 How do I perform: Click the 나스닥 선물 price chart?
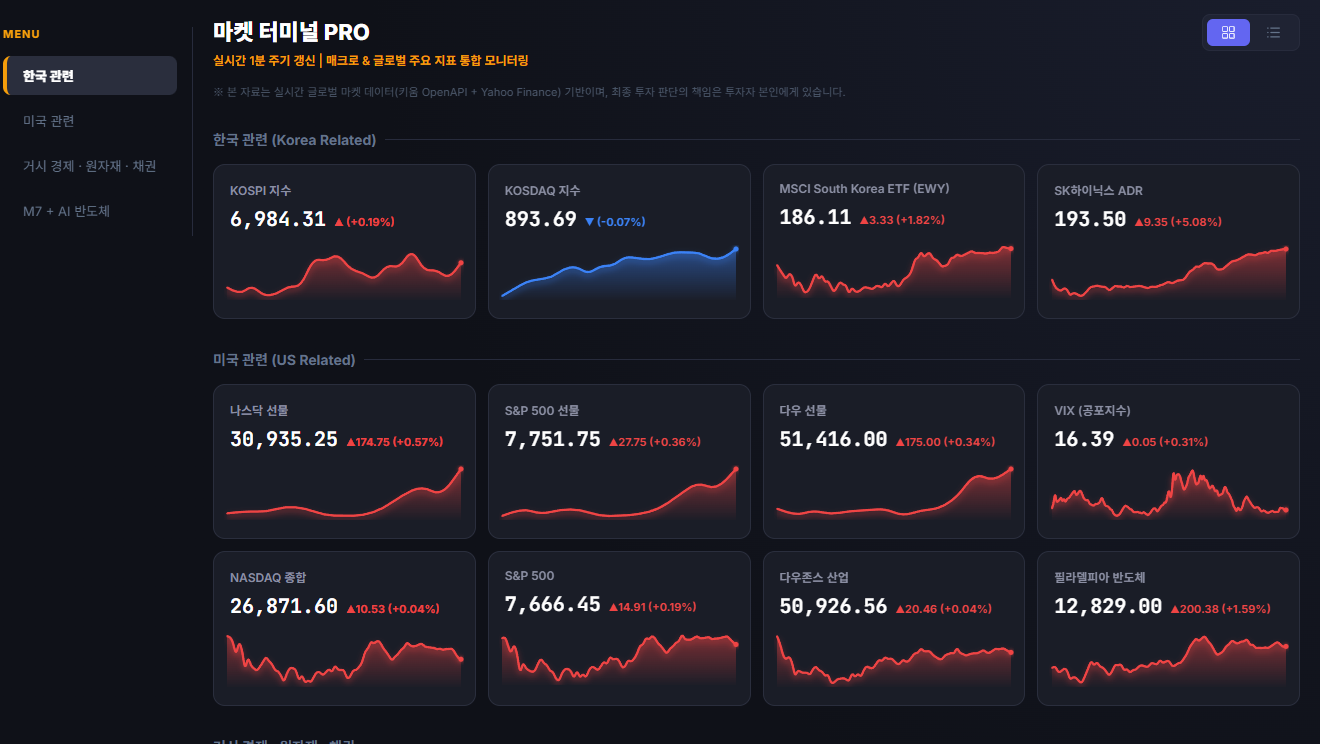(x=344, y=492)
